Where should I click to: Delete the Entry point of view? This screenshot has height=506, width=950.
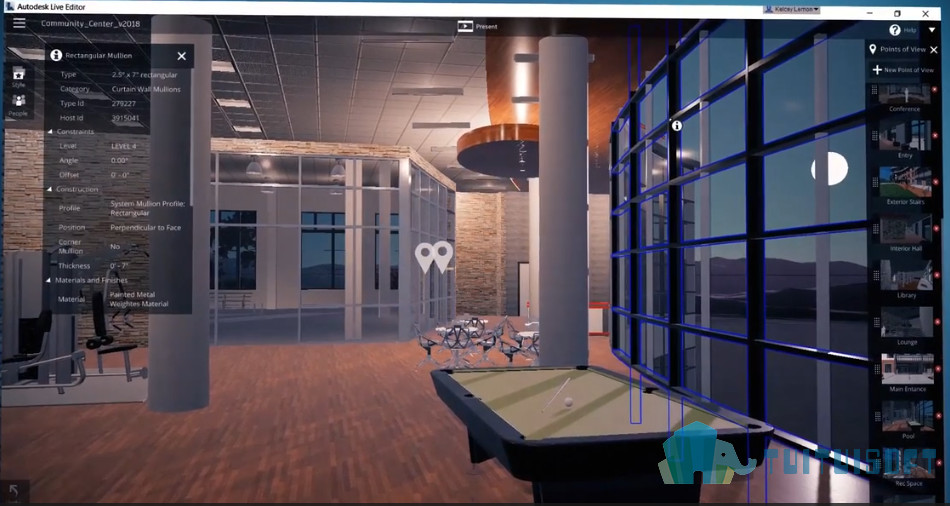coord(935,136)
